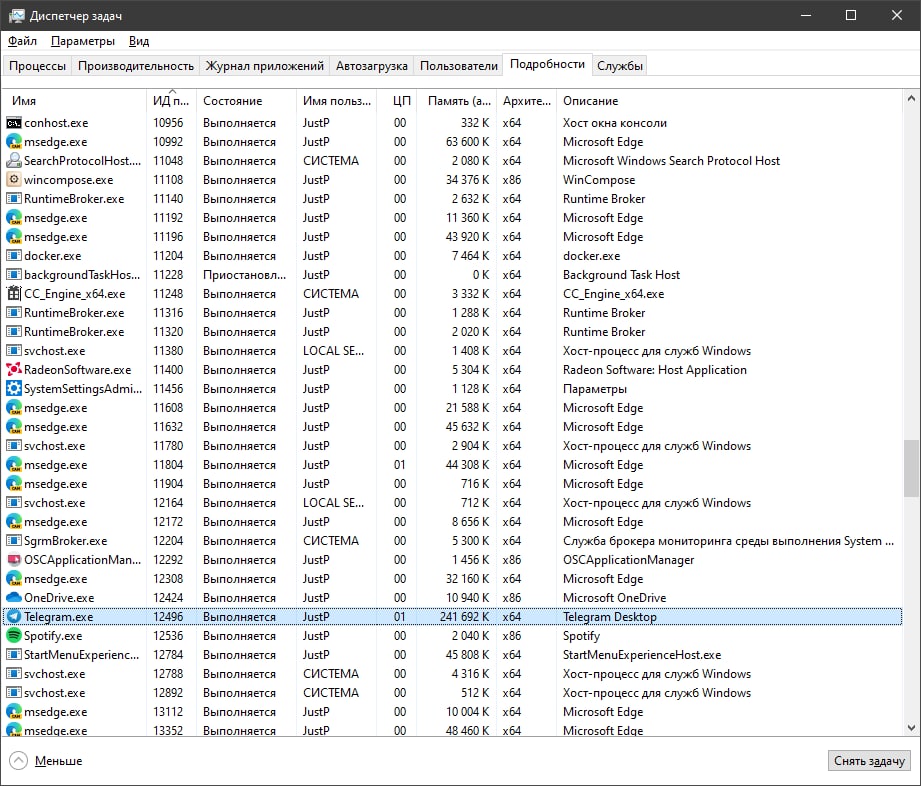The height and width of the screenshot is (786, 921).
Task: Click memory value 63 600 K
Action: coord(467,142)
